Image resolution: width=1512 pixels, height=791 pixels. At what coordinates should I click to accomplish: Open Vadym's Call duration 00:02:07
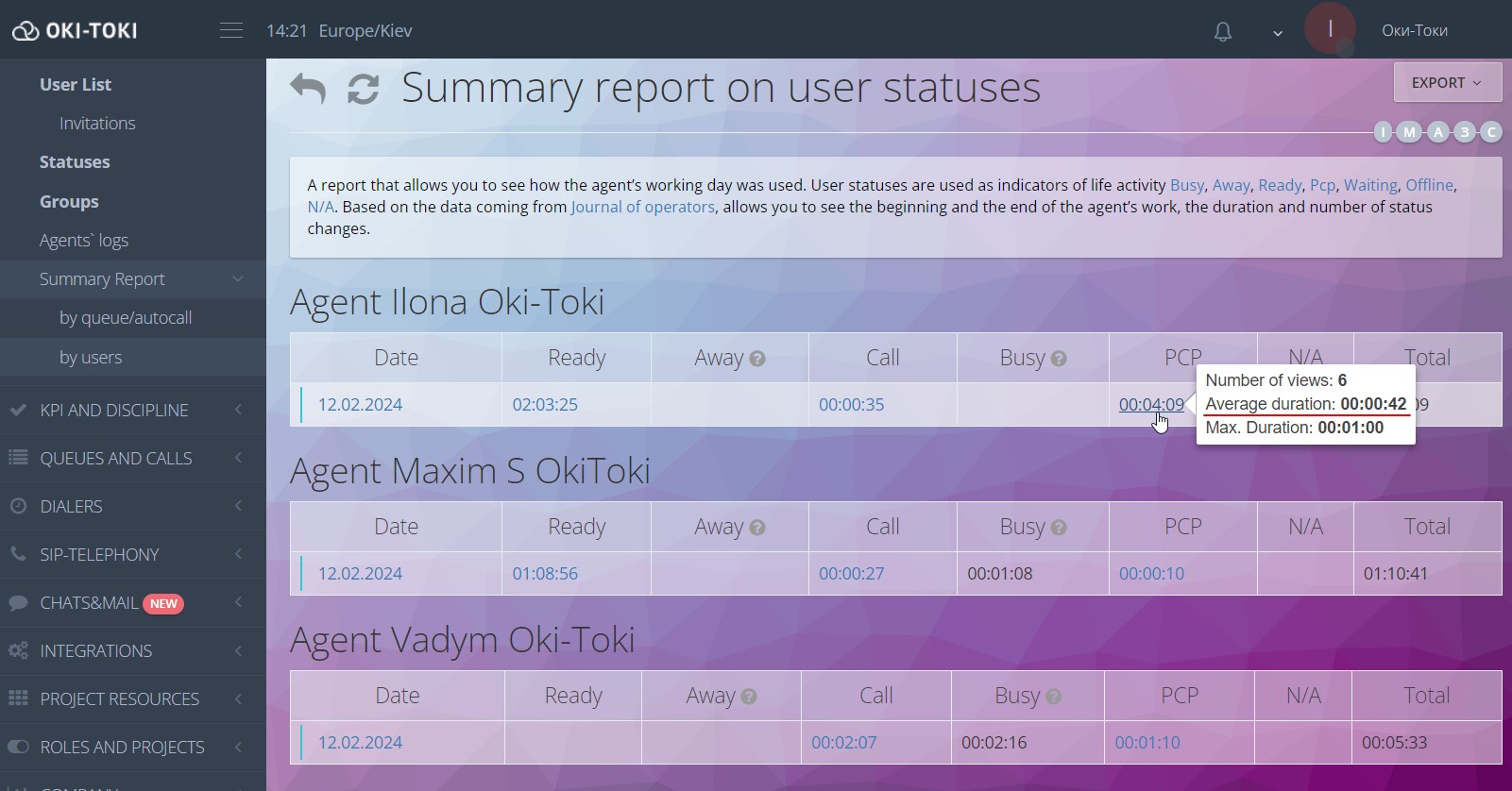pos(843,743)
